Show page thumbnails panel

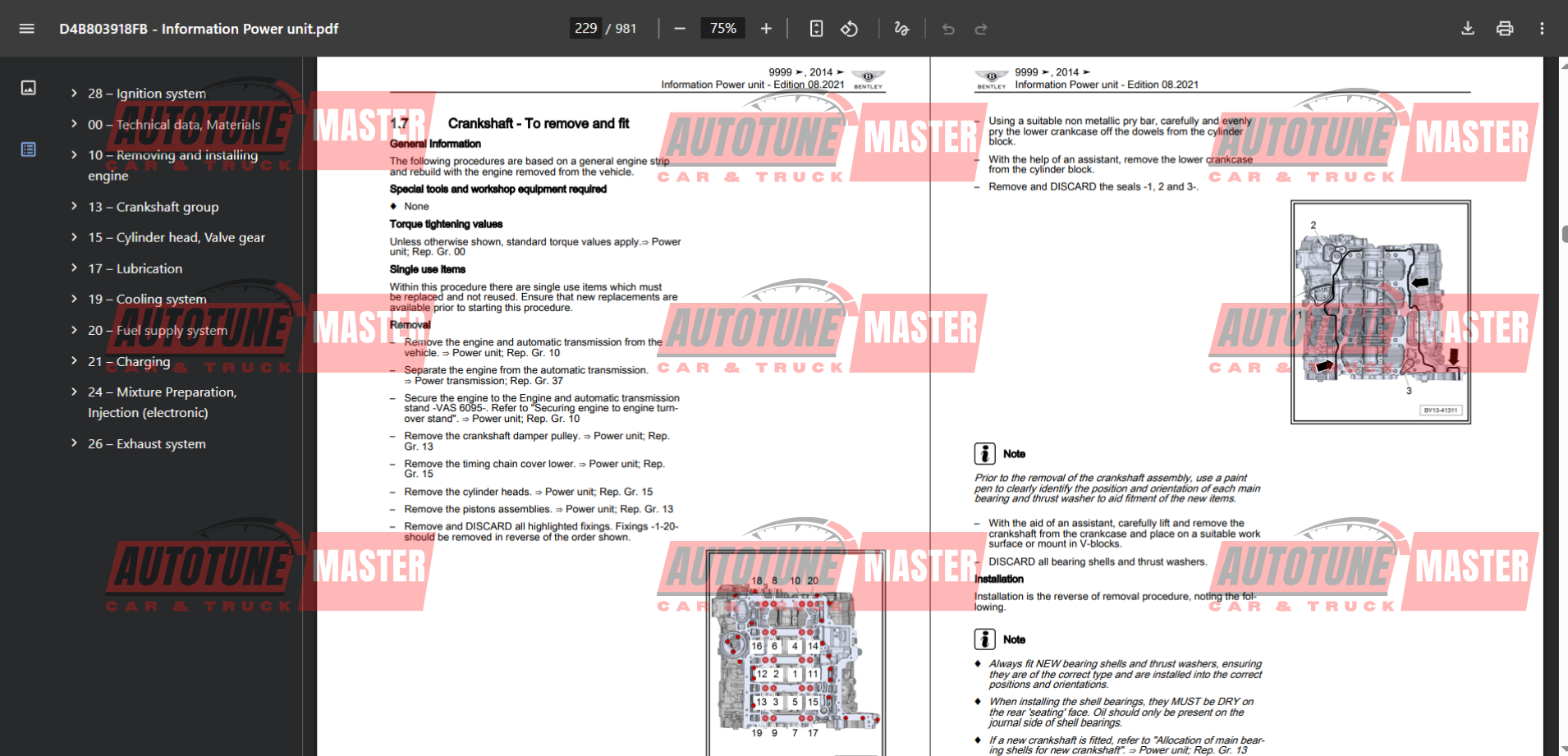(28, 87)
